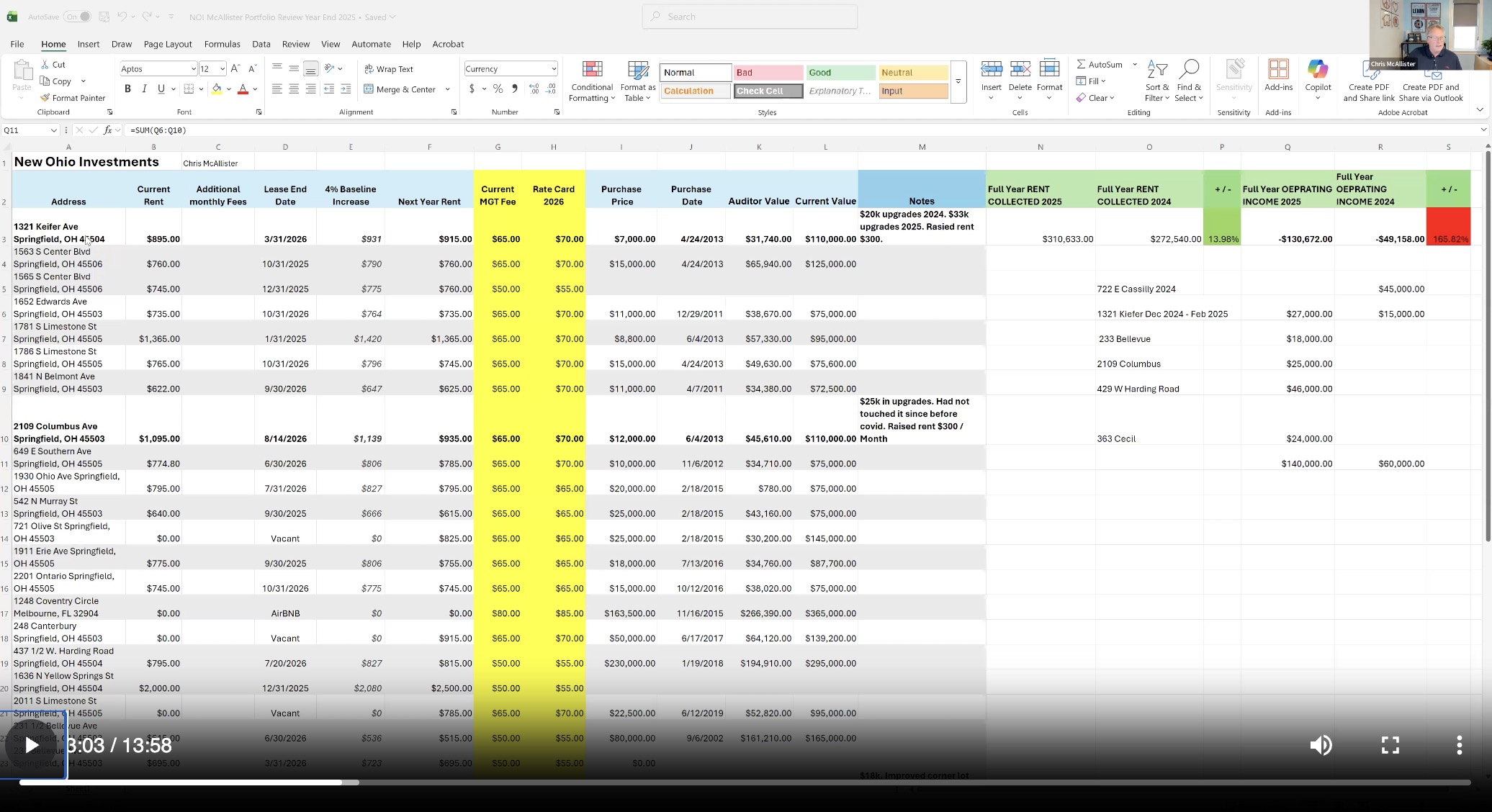This screenshot has height=812, width=1492.
Task: Toggle bold formatting
Action: 128,89
